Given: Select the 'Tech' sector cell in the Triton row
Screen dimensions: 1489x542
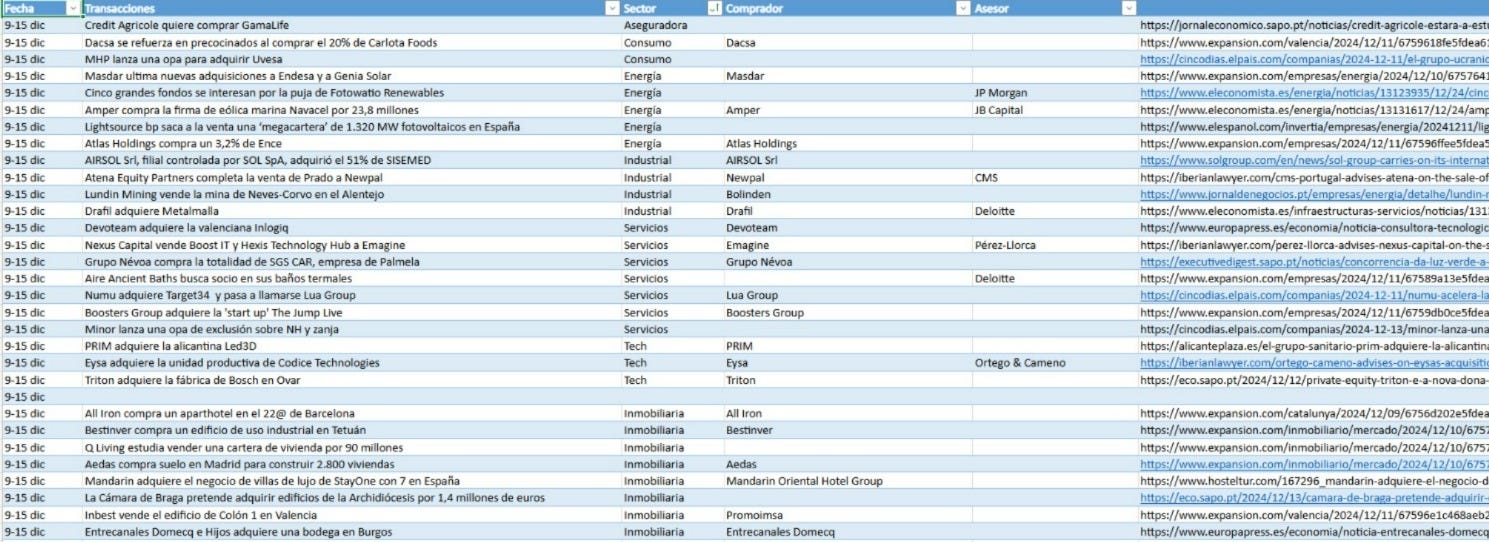Looking at the screenshot, I should 672,380.
